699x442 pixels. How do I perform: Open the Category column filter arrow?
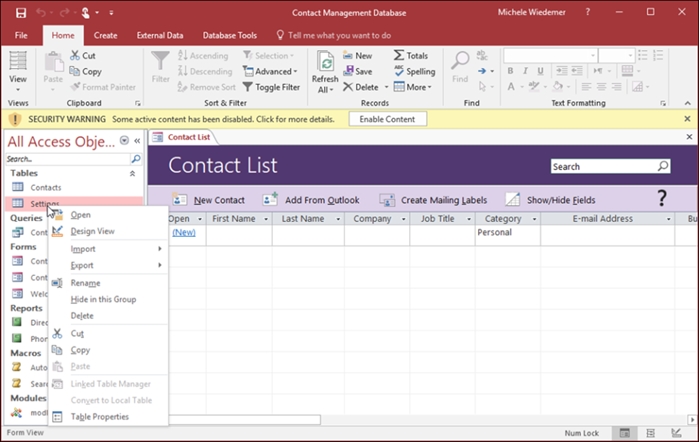pos(534,219)
